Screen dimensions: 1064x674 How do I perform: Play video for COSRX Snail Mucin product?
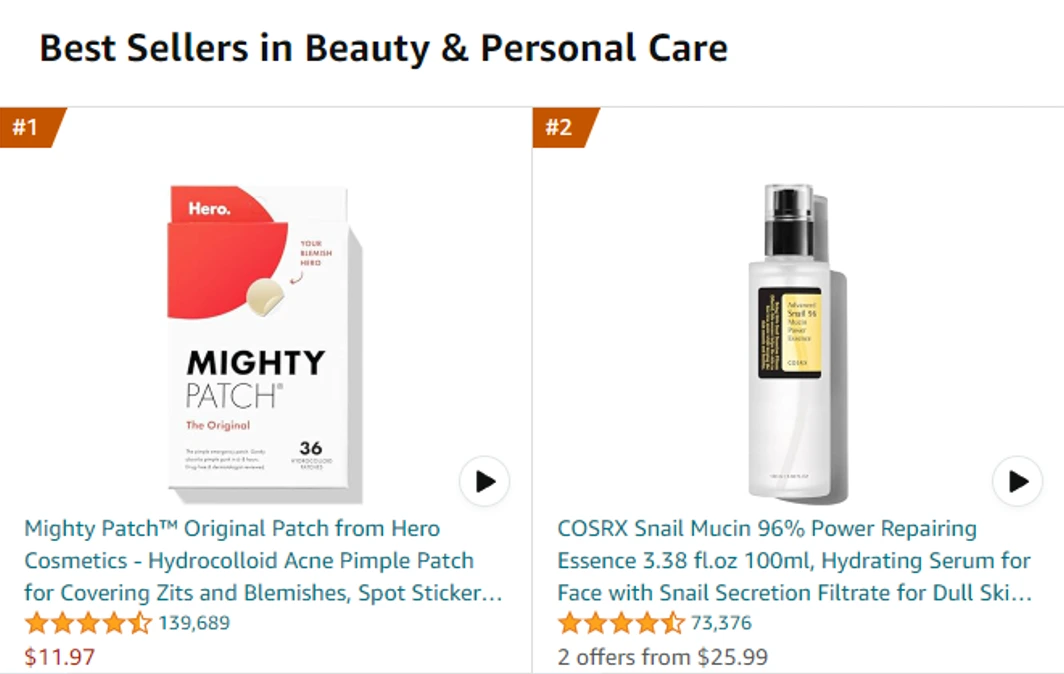coord(1017,481)
